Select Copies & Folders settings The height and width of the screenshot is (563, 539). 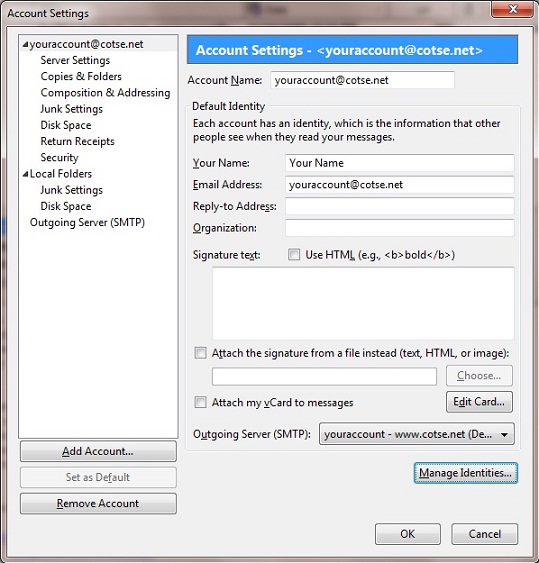pos(81,76)
